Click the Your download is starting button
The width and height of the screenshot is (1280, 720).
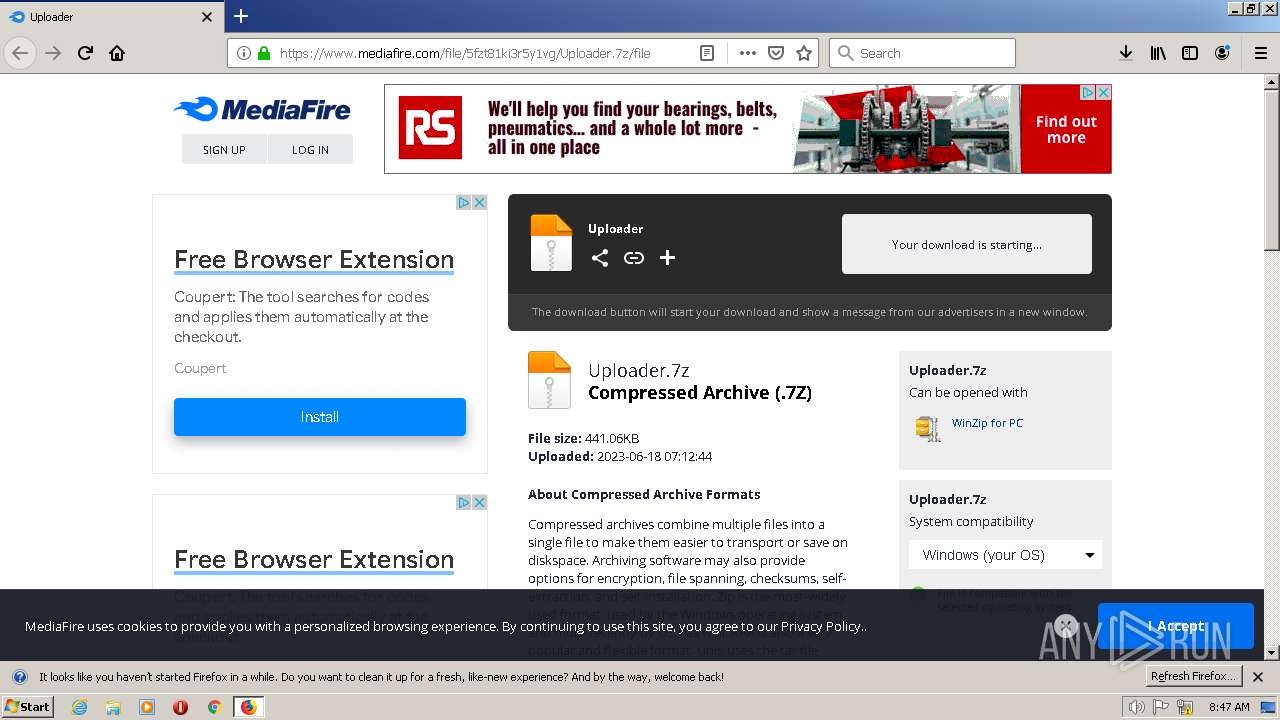point(967,244)
